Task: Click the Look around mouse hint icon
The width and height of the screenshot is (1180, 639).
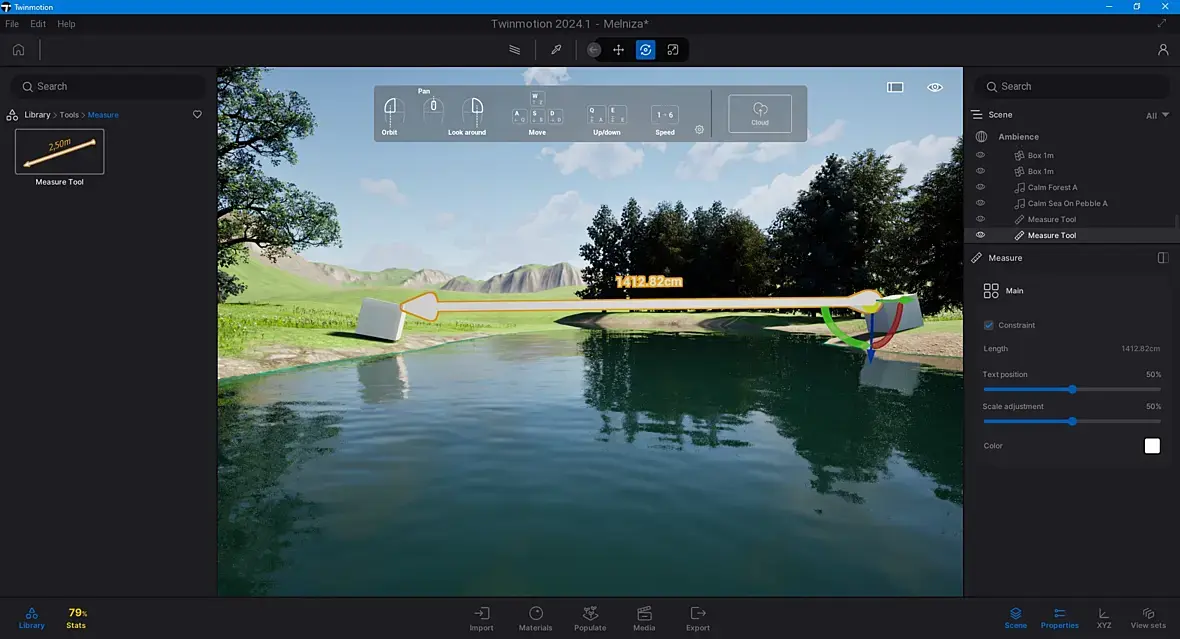Action: click(473, 111)
